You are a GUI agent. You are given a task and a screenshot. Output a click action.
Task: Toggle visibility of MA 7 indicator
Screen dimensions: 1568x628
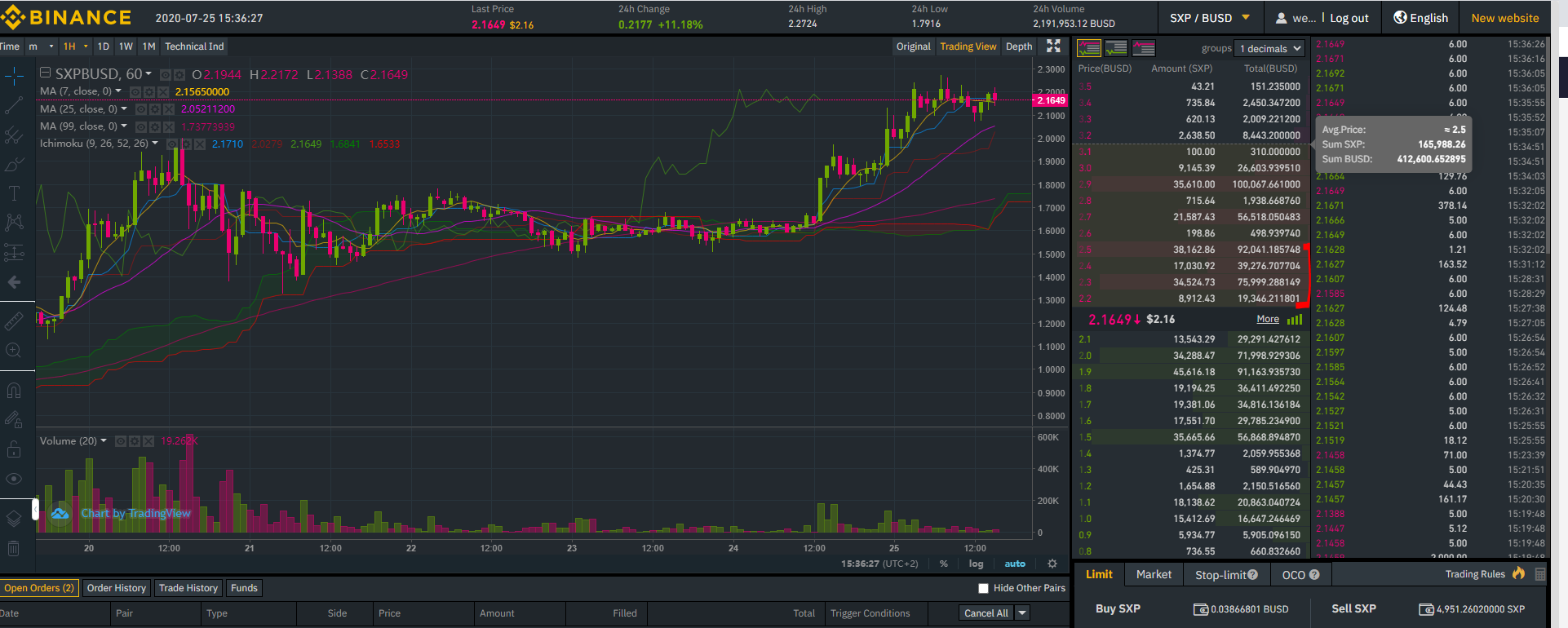tap(135, 91)
